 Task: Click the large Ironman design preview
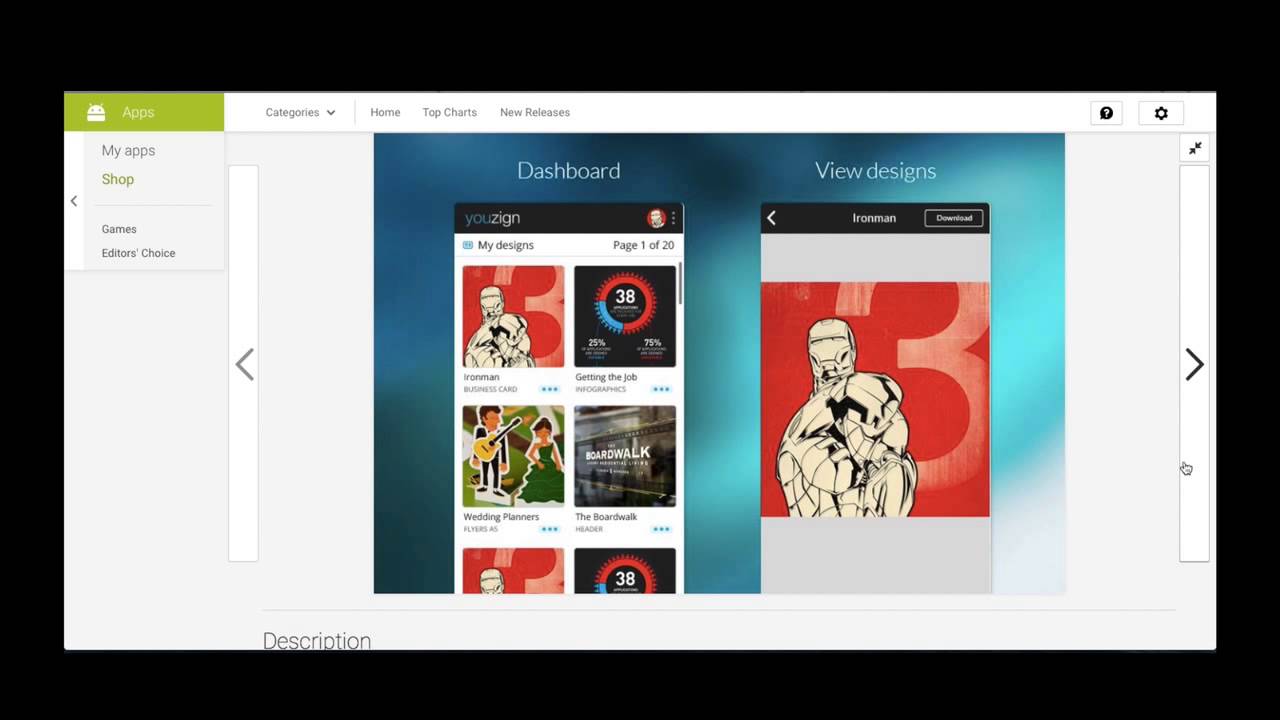pyautogui.click(x=875, y=400)
